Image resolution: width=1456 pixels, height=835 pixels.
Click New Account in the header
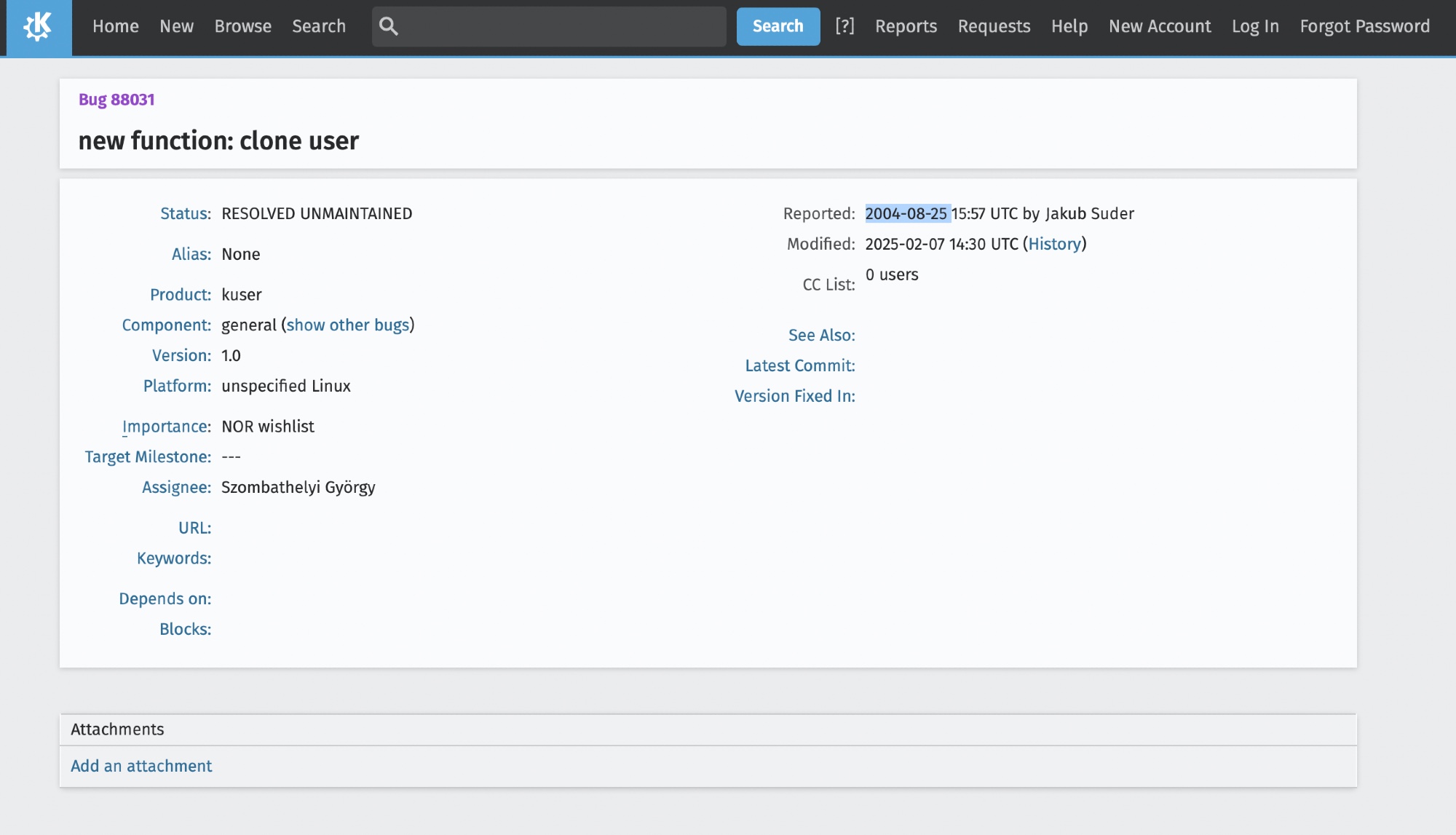(1160, 26)
